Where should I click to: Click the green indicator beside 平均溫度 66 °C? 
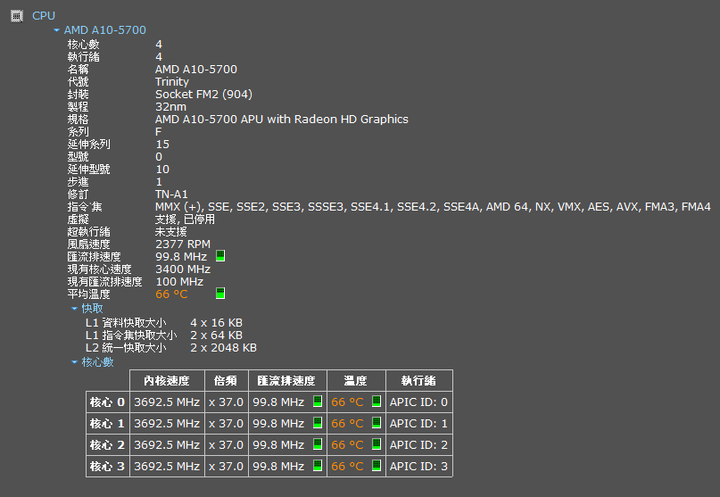point(220,294)
